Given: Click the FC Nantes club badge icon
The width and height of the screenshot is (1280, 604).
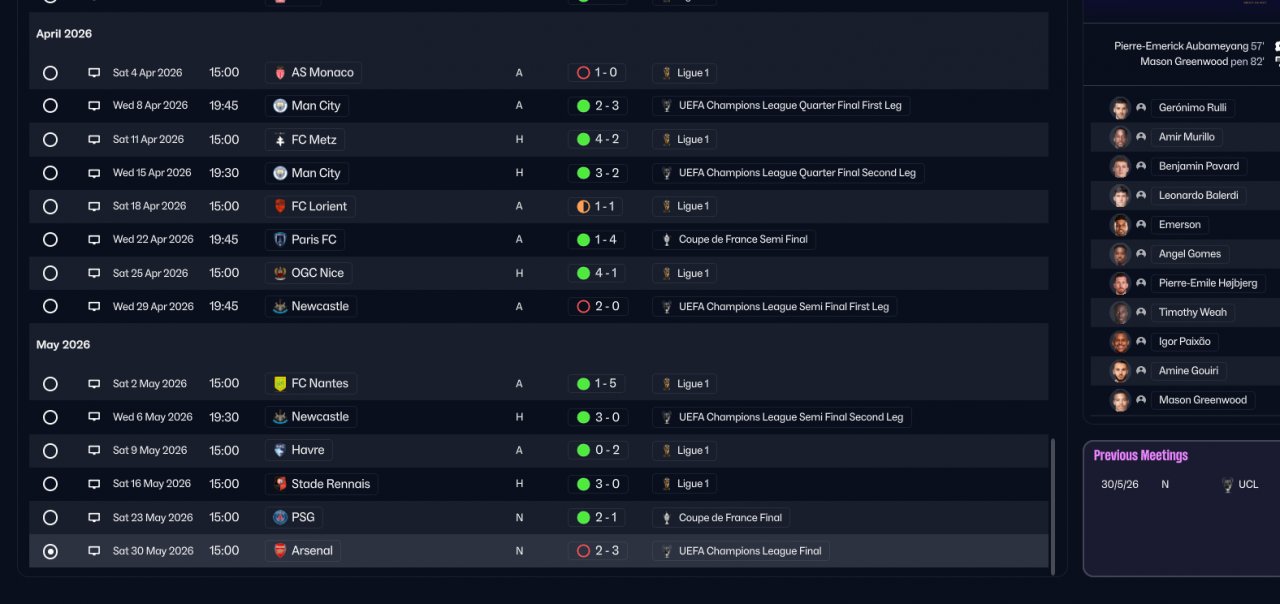Looking at the screenshot, I should click(x=280, y=384).
